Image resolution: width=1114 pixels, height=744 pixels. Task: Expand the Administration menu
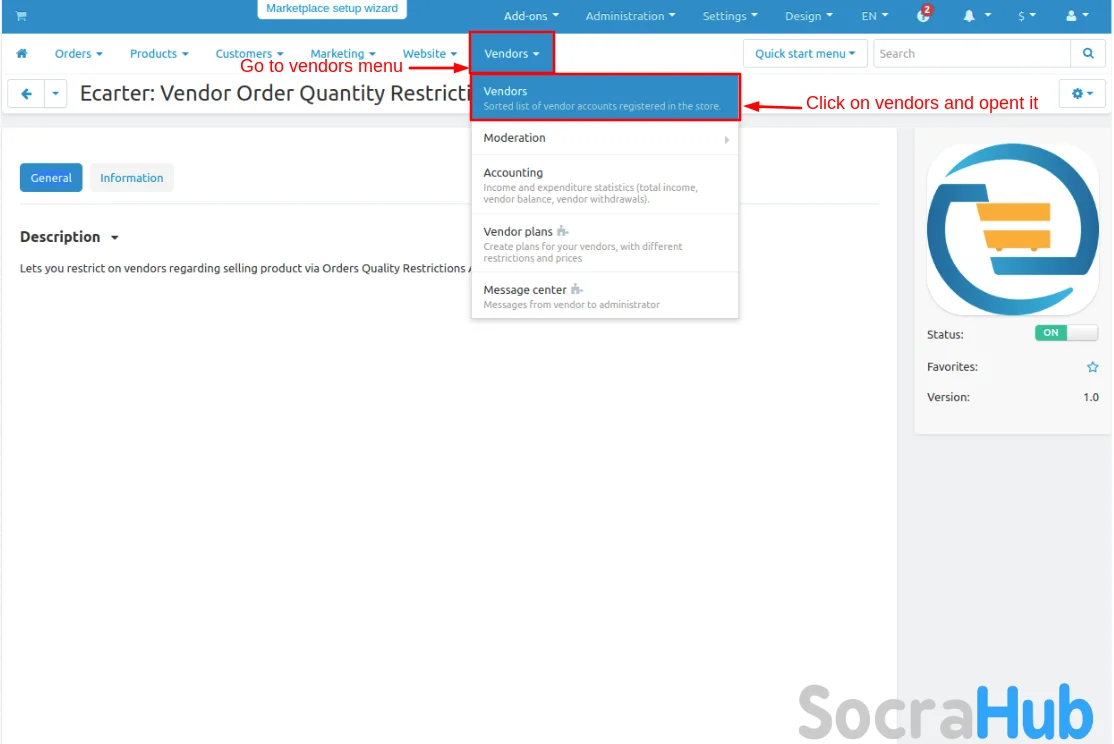pyautogui.click(x=630, y=16)
